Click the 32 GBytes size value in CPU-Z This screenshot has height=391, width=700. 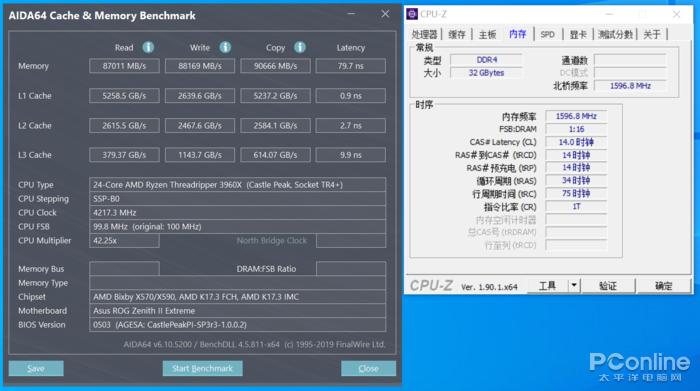tap(486, 73)
